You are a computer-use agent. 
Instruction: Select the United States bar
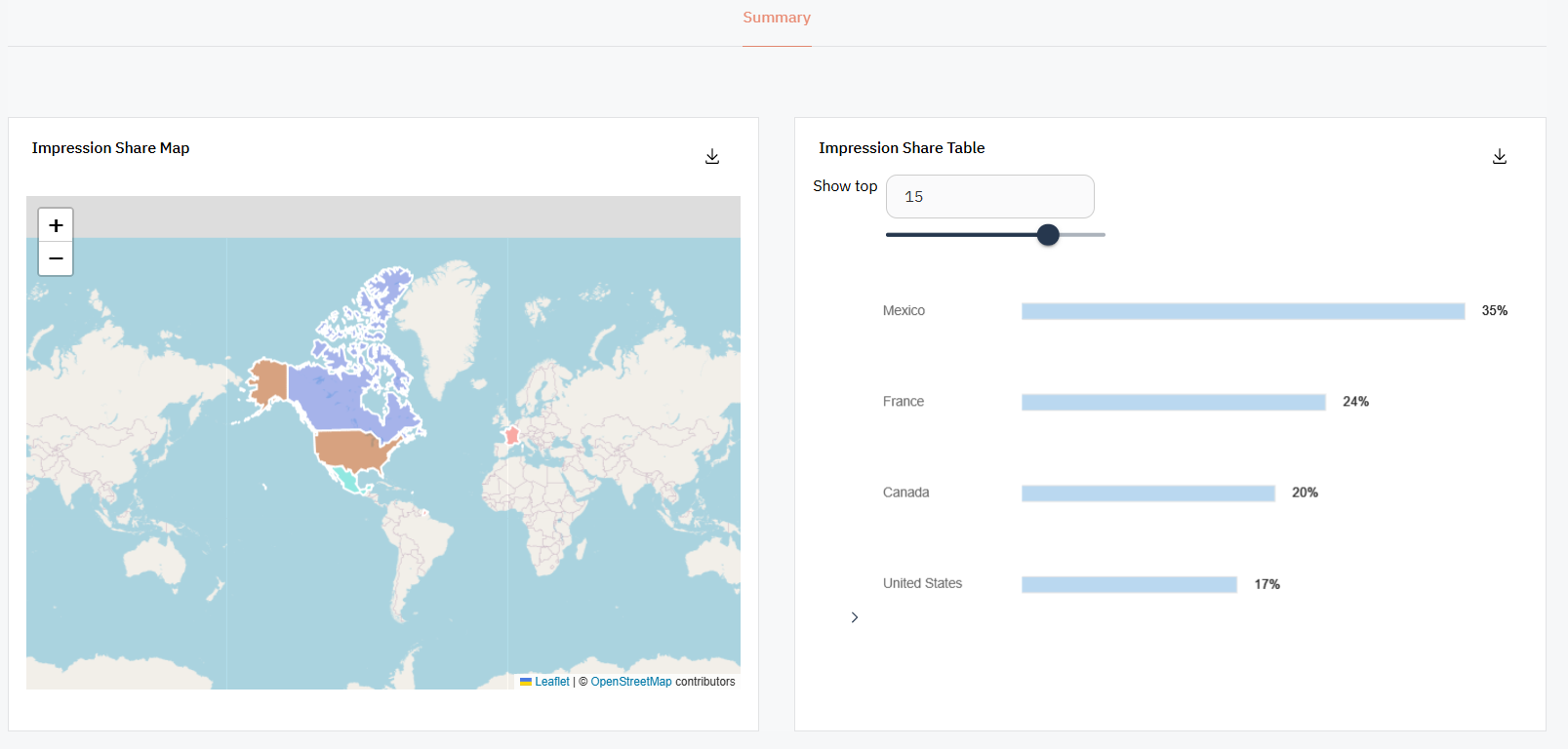pyautogui.click(x=1129, y=584)
